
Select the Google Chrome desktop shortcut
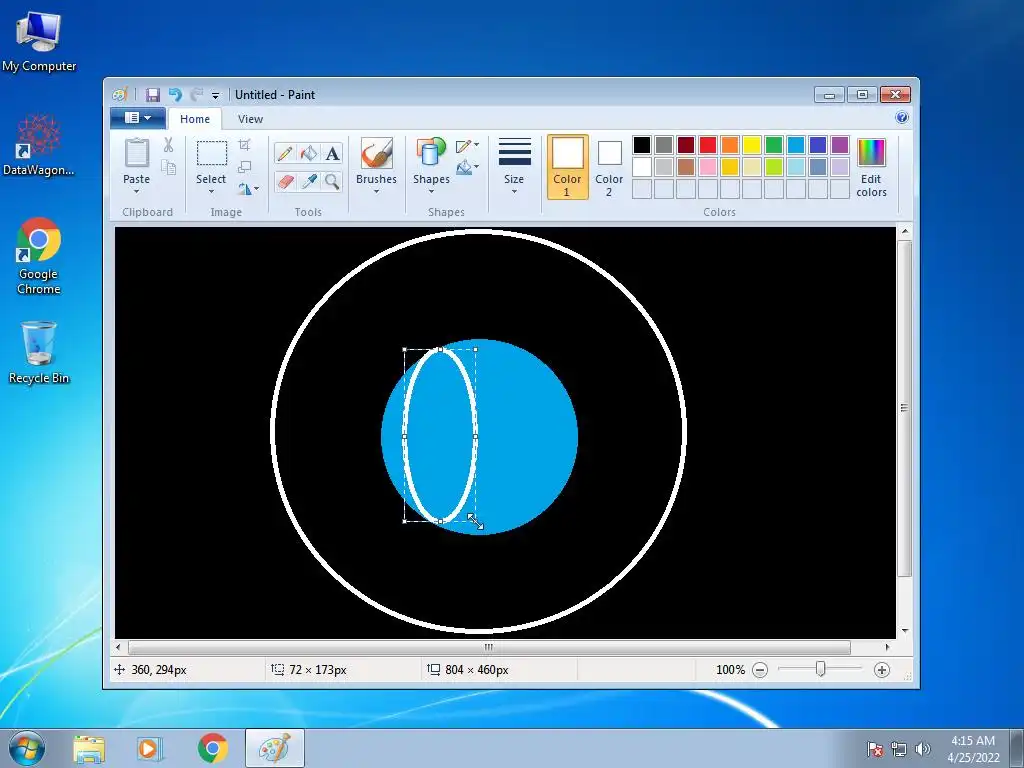[39, 255]
